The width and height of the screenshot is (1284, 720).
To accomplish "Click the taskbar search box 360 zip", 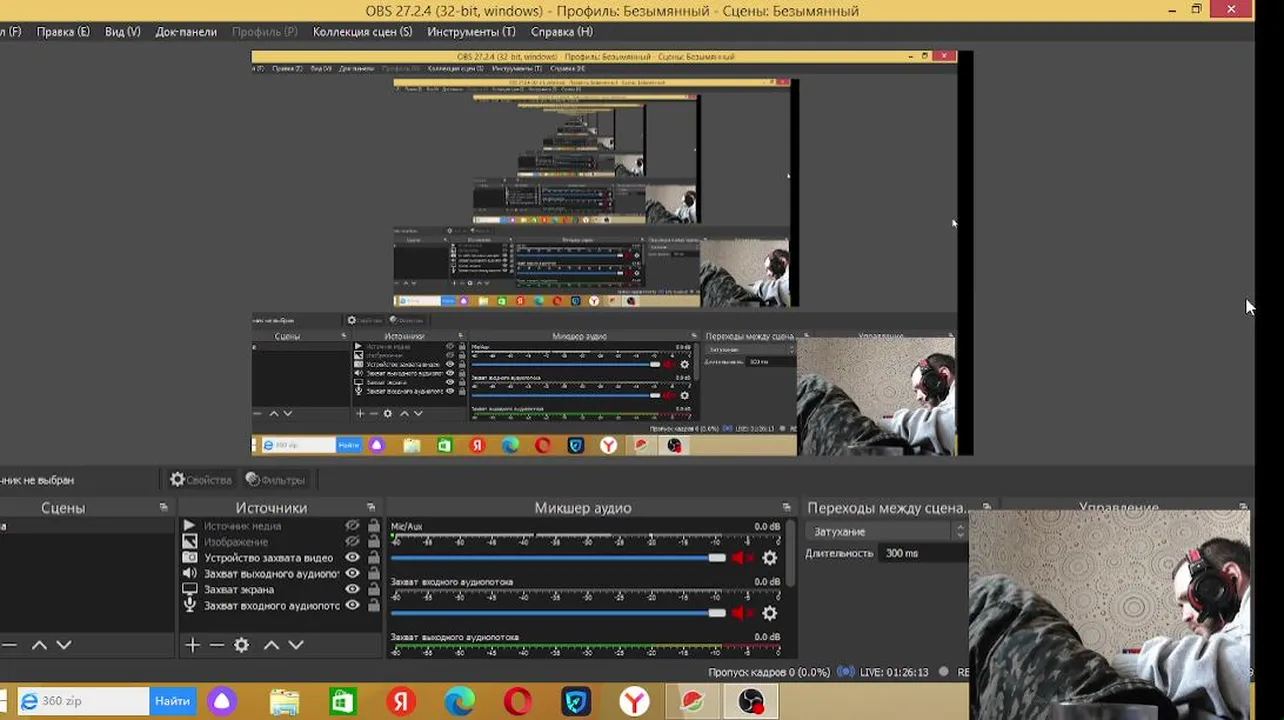I will coord(83,701).
